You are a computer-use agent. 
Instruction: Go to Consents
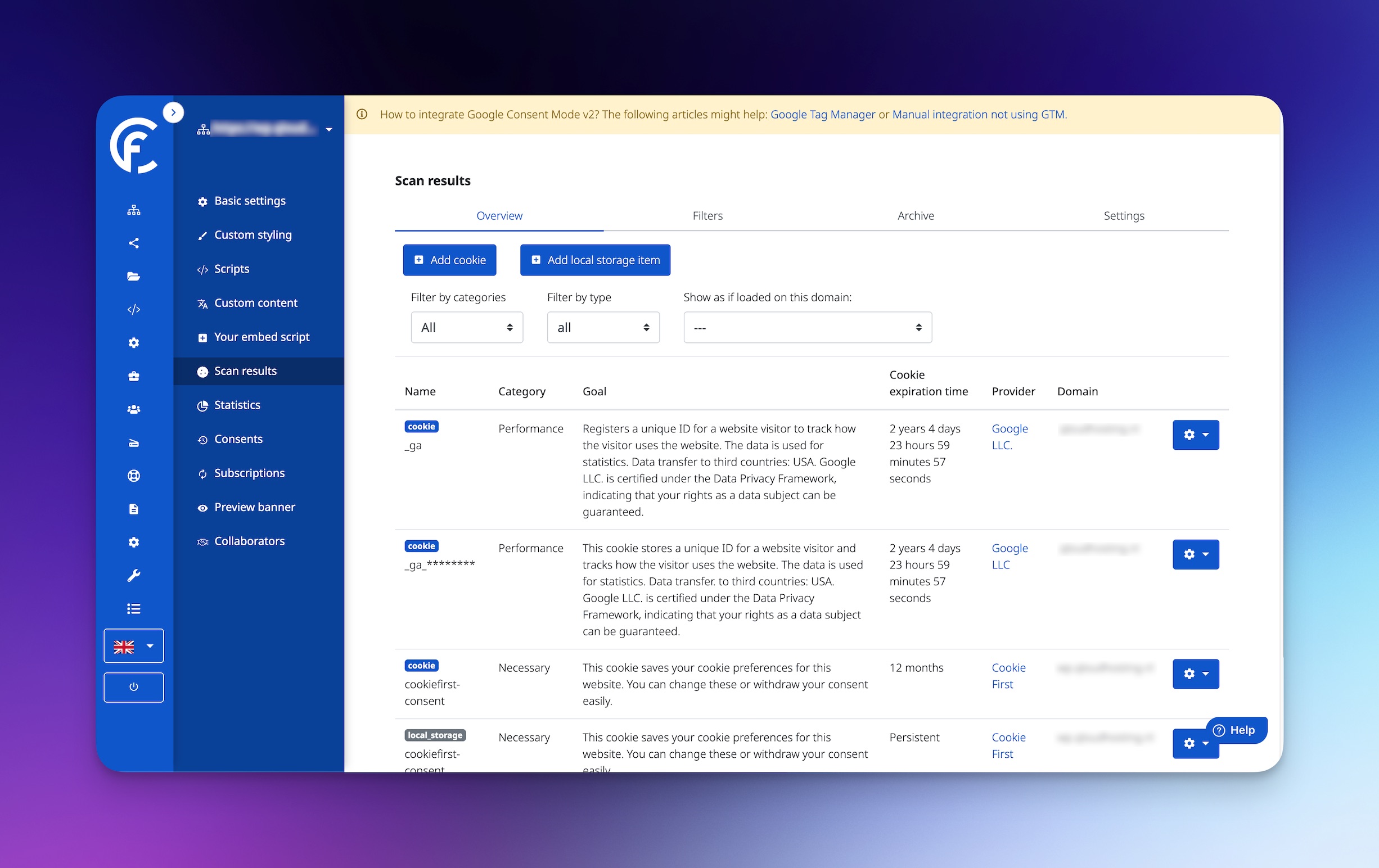click(x=238, y=439)
